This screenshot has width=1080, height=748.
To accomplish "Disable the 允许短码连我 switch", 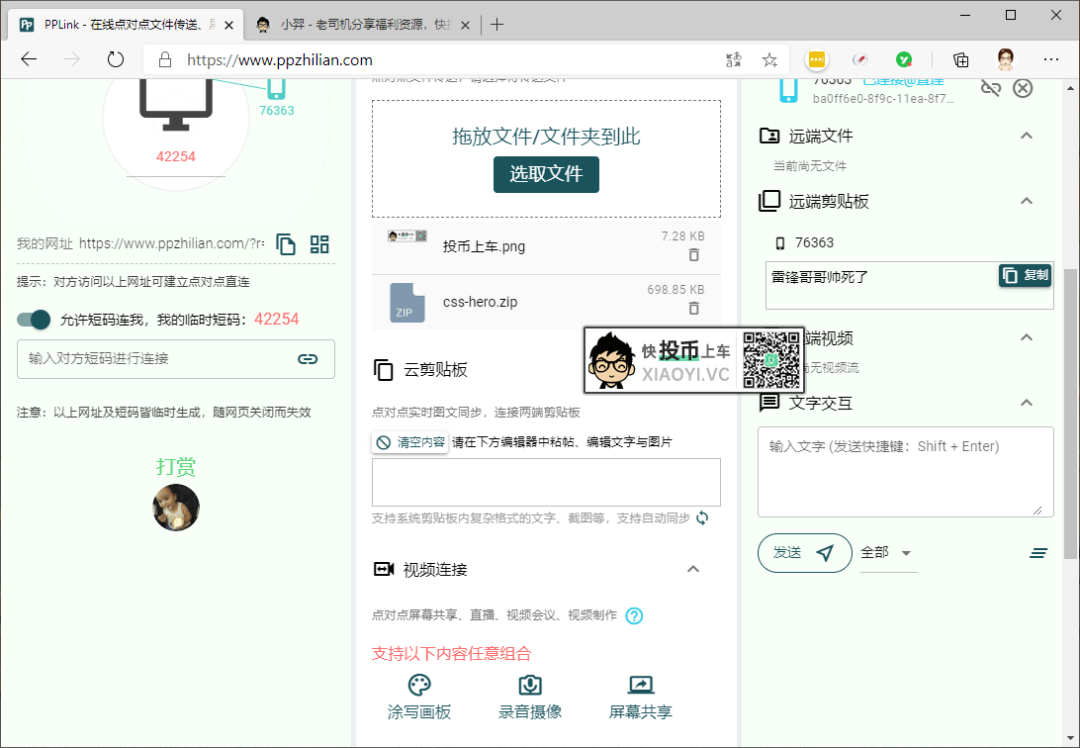I will point(33,319).
